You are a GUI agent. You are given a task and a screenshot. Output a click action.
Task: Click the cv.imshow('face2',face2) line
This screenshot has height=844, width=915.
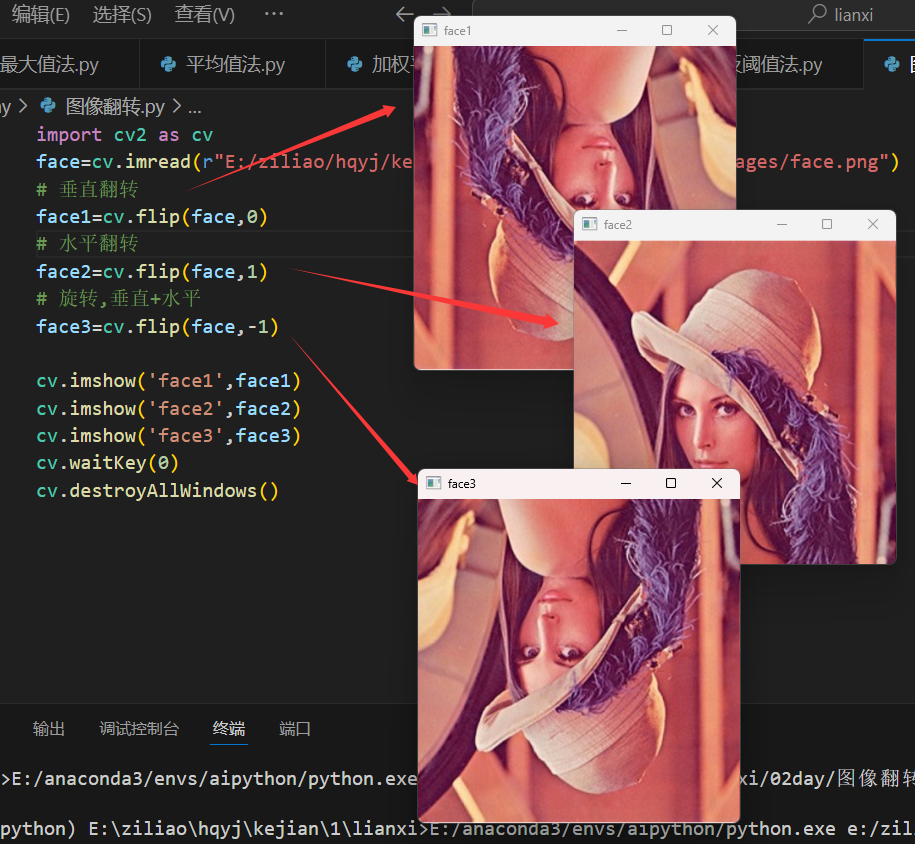(168, 409)
